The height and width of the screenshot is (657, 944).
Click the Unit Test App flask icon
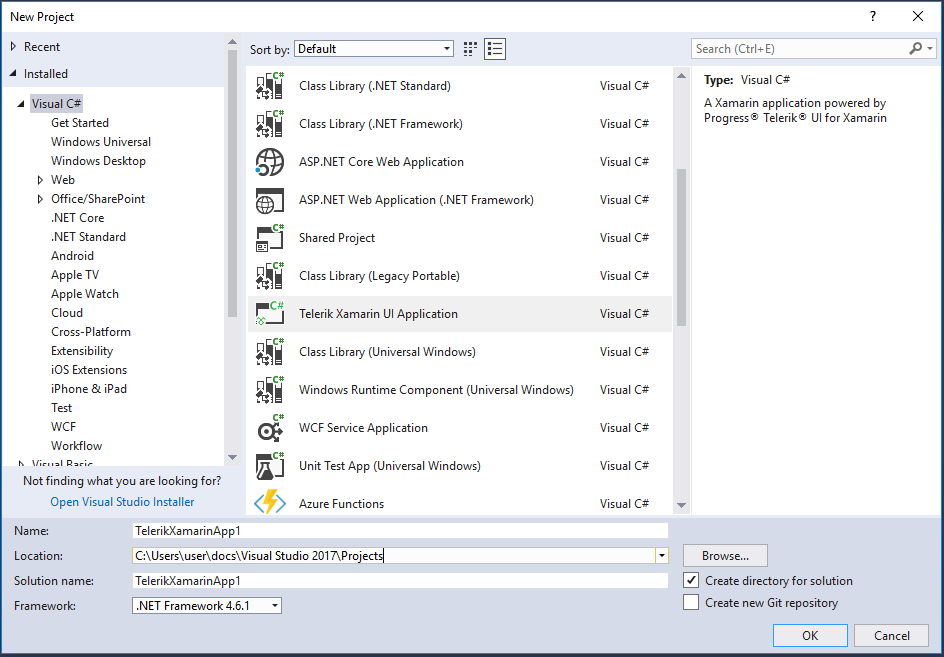click(270, 466)
